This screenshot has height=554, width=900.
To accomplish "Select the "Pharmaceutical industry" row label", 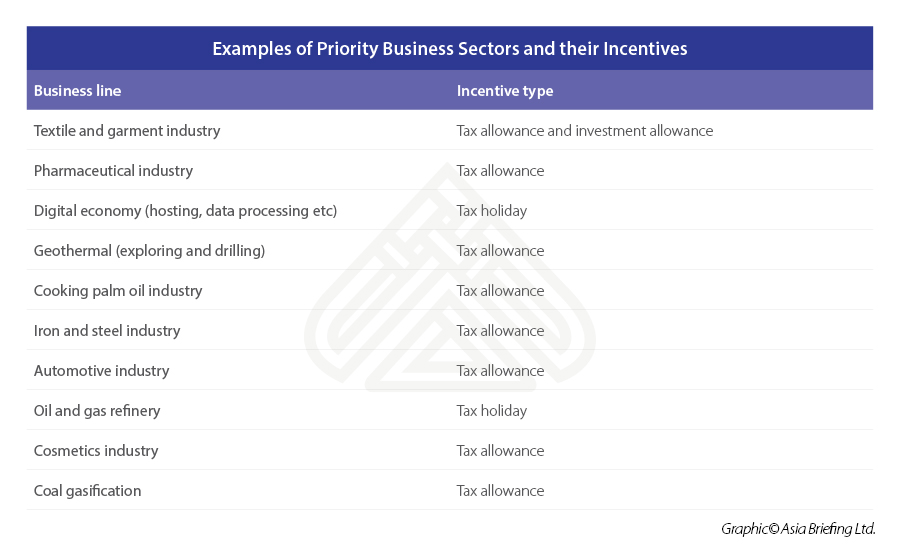I will point(113,171).
